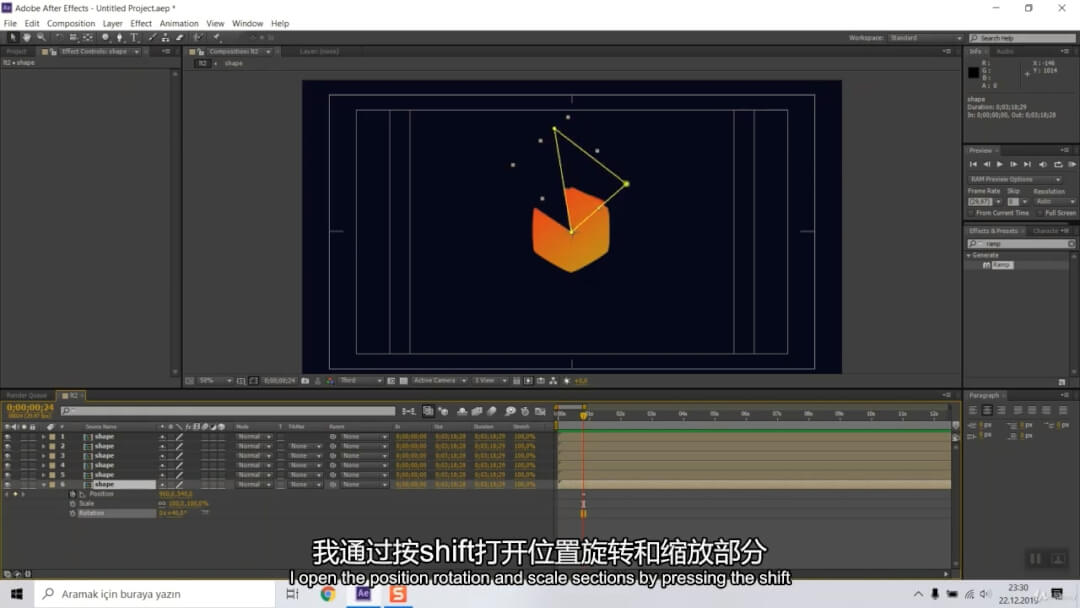Switch to Project panel tab
The image size is (1080, 608).
(16, 52)
